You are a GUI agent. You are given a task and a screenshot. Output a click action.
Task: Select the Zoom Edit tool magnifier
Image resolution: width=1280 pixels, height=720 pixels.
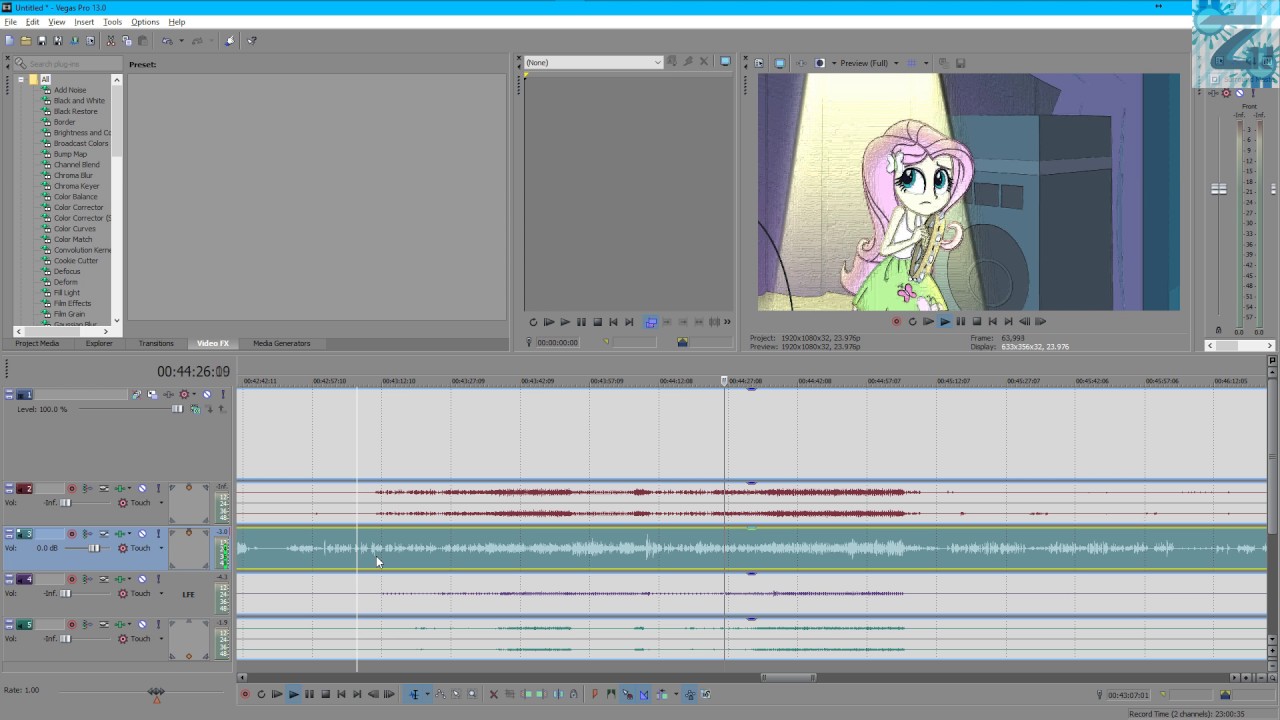[x=472, y=694]
